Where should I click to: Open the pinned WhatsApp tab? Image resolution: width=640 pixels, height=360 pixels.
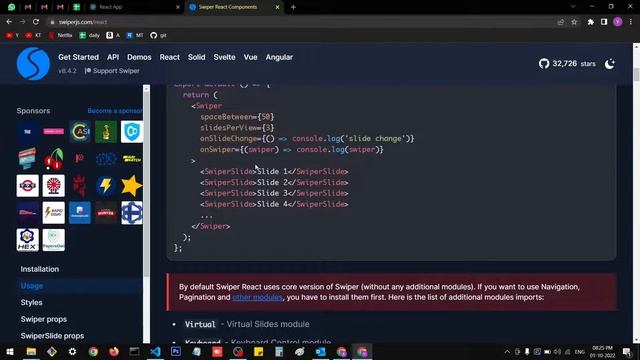(11, 7)
